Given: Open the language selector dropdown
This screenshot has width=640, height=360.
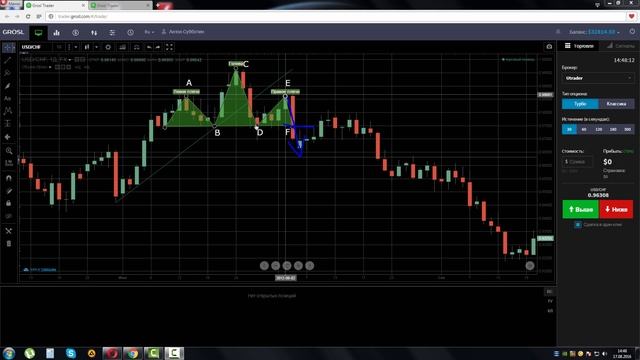Looking at the screenshot, I should click(x=149, y=32).
